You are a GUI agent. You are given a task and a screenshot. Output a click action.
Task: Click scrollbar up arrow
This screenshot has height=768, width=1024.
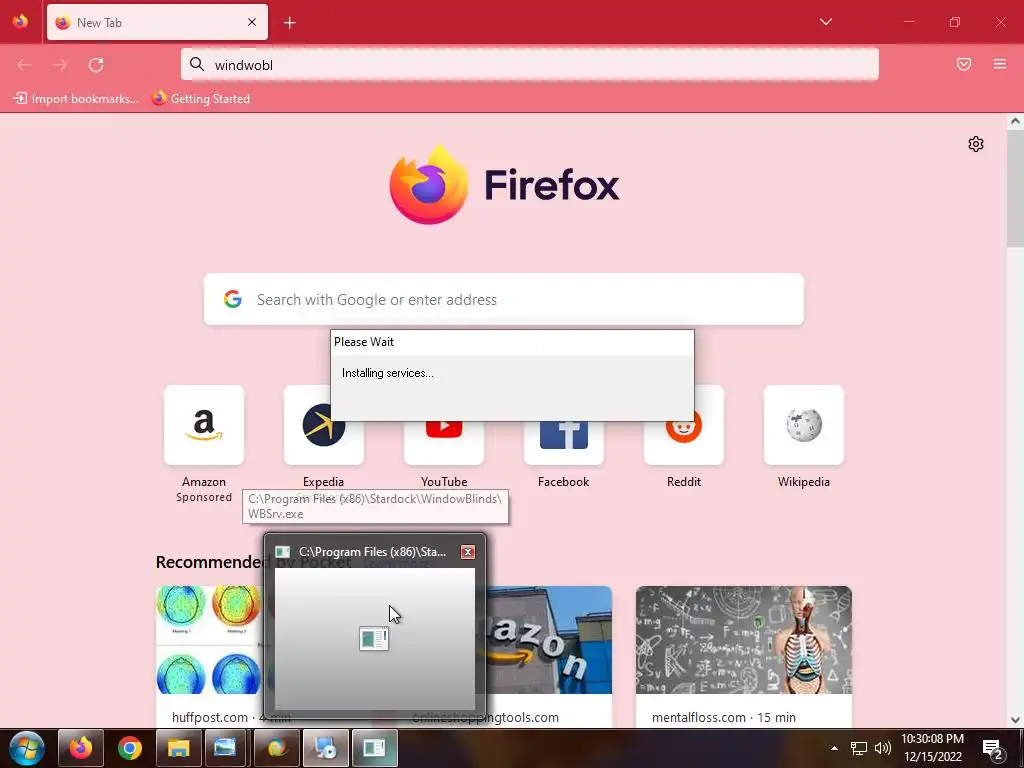pyautogui.click(x=1015, y=121)
